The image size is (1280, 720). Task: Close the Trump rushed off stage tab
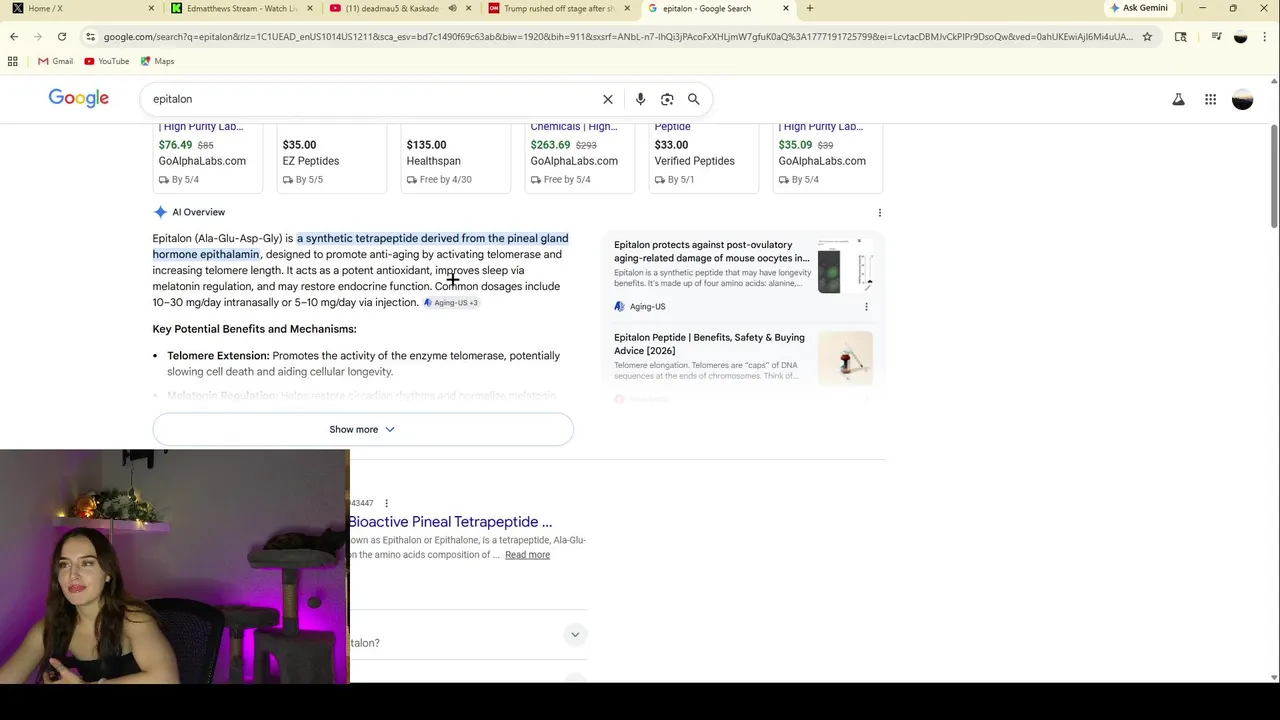click(627, 8)
